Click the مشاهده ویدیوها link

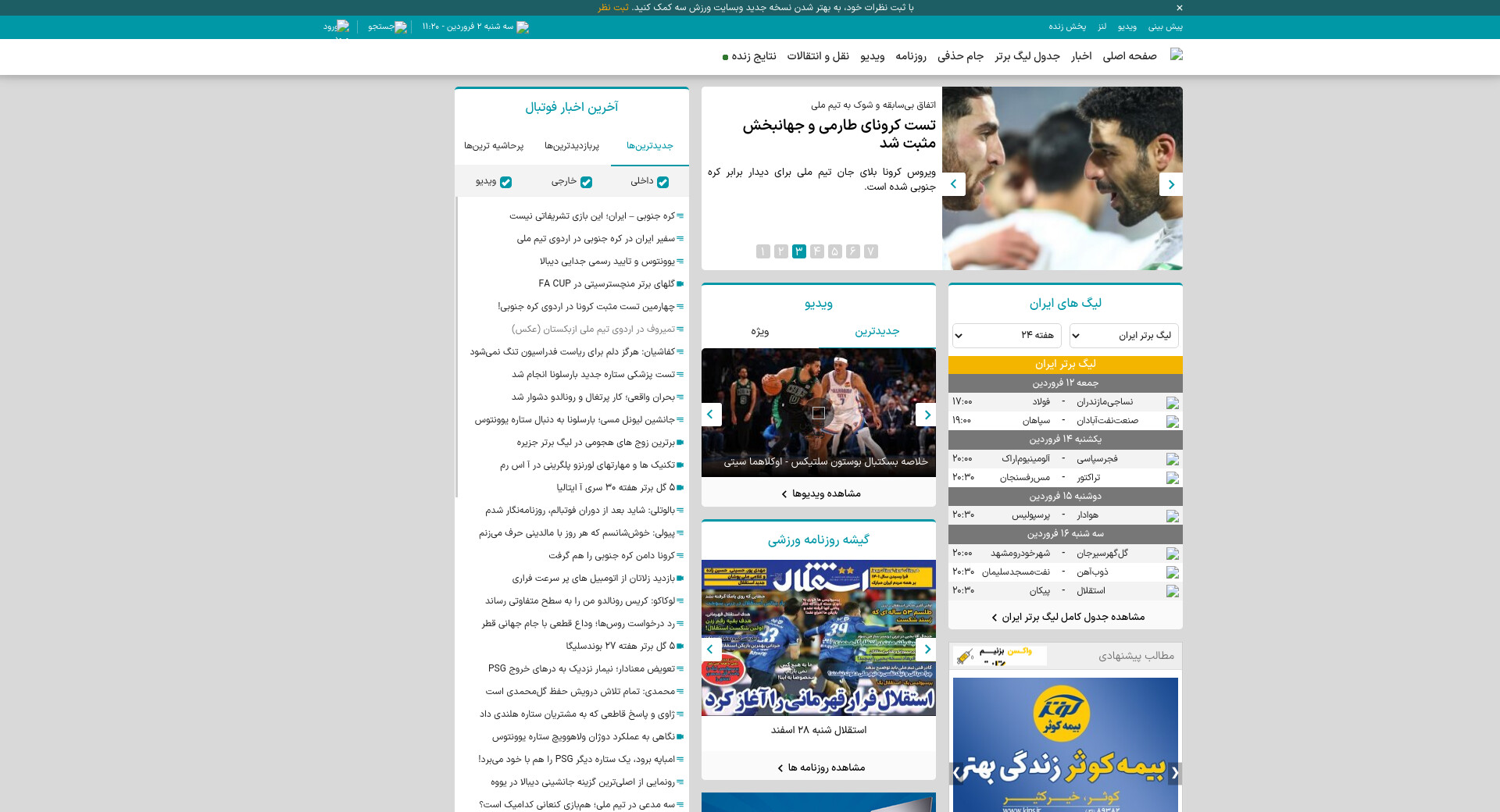[x=820, y=493]
